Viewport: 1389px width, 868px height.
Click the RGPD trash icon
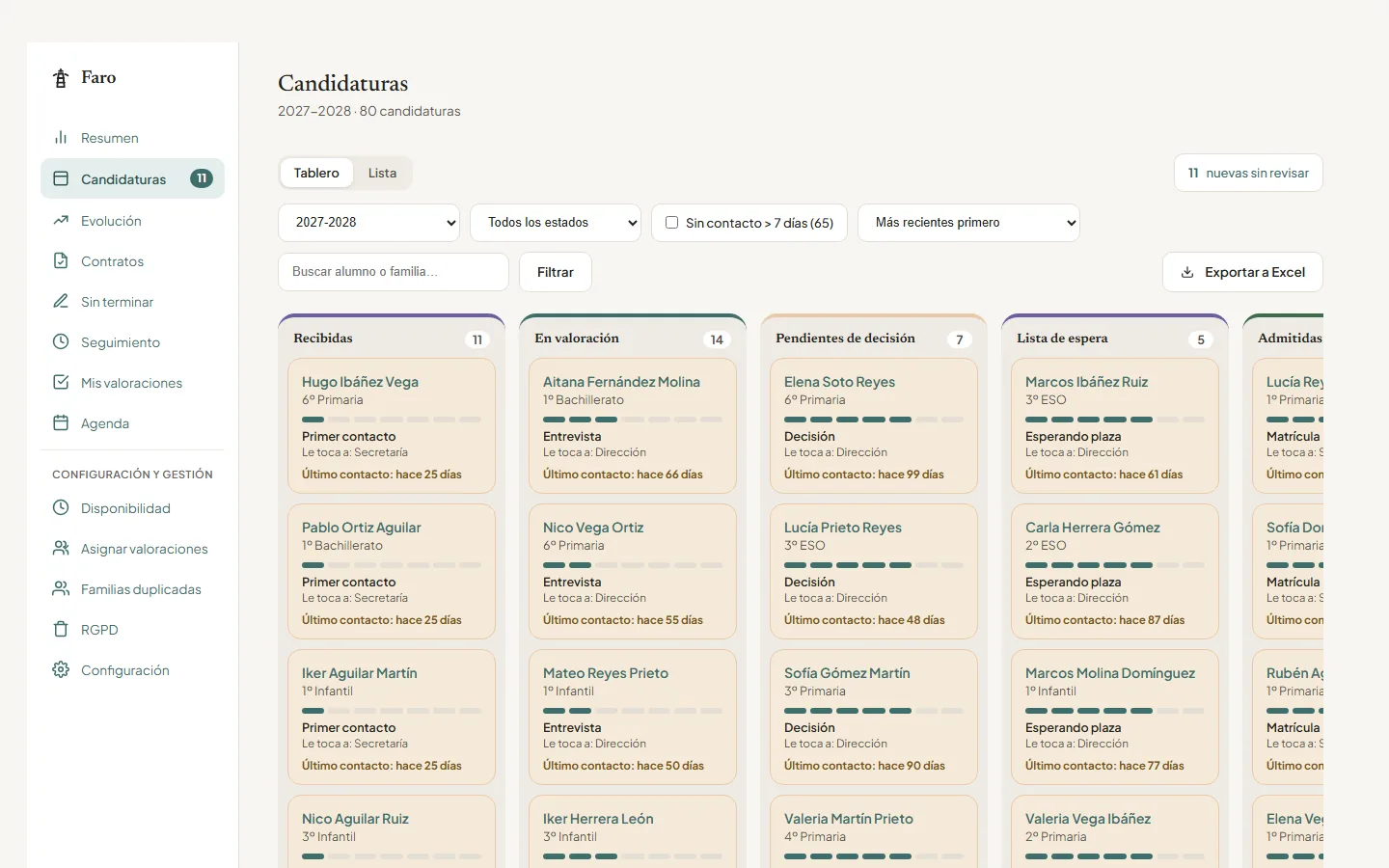(x=61, y=630)
